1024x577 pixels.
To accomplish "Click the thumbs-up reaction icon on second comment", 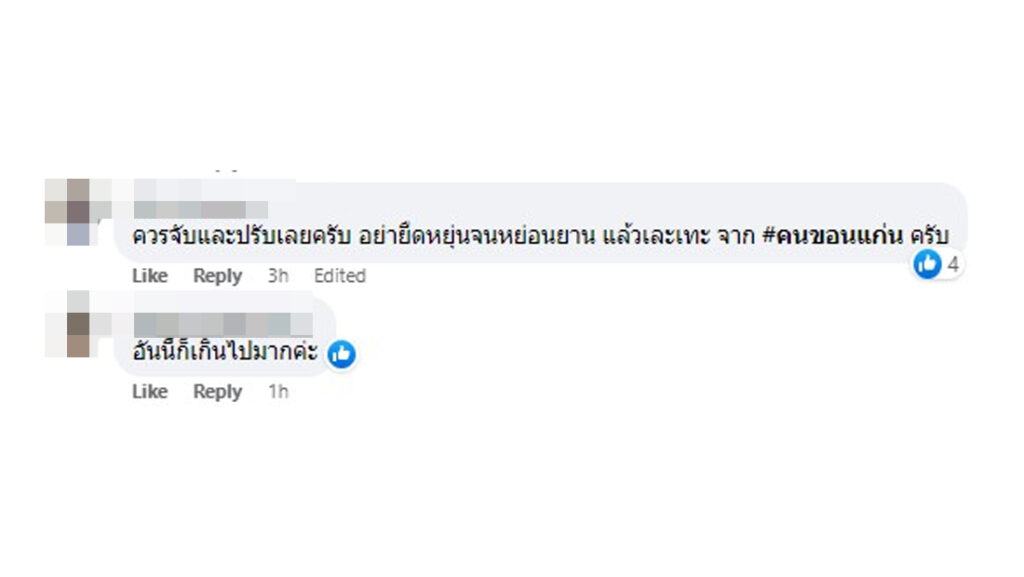I will click(x=341, y=353).
